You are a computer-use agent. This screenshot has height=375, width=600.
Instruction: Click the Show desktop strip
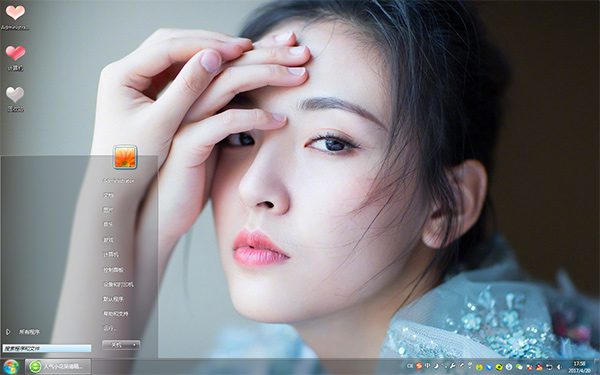coord(597,367)
